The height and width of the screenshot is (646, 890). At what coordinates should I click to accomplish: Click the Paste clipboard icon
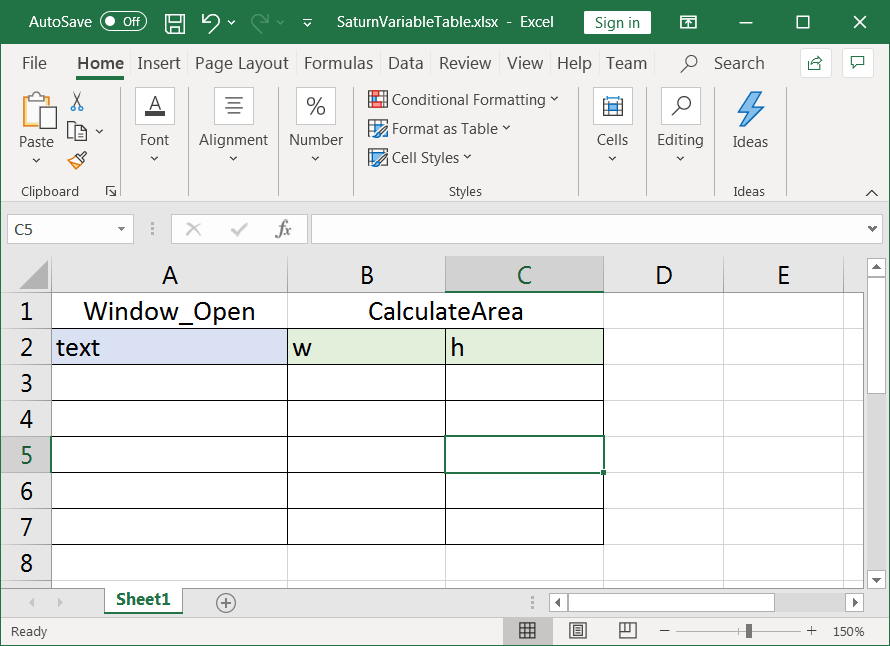[39, 110]
